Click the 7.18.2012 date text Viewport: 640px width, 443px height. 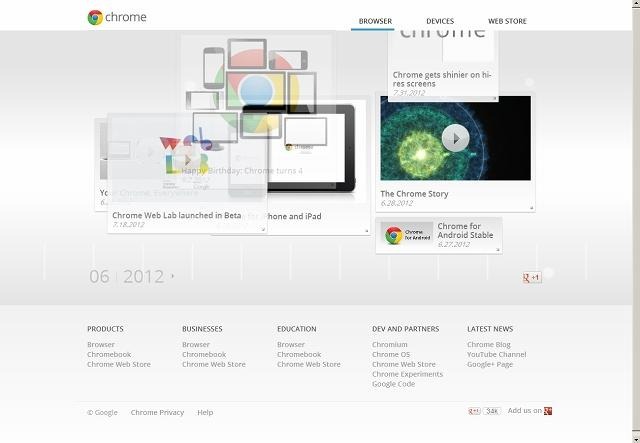(x=128, y=225)
